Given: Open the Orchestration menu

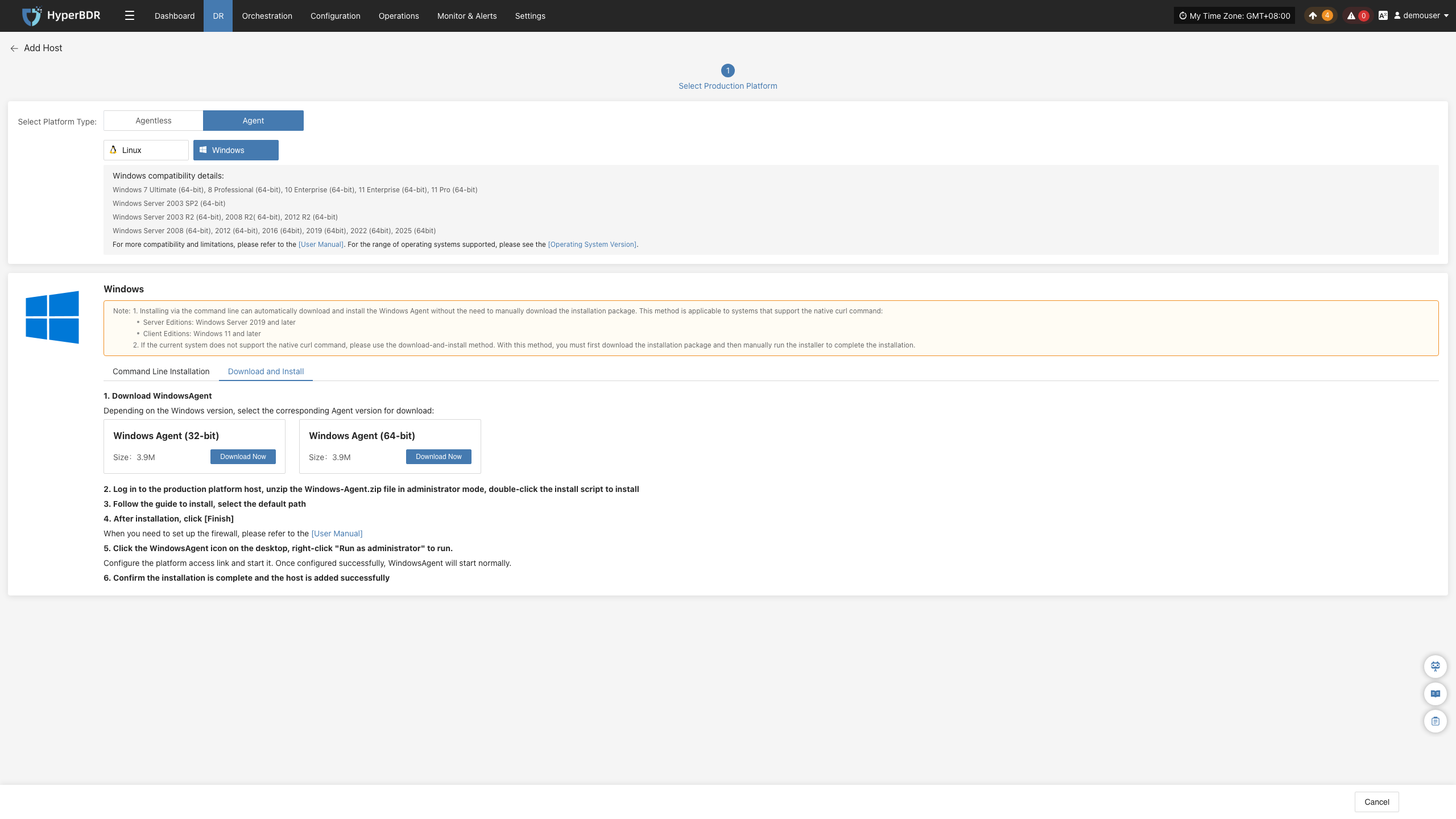Looking at the screenshot, I should click(267, 16).
